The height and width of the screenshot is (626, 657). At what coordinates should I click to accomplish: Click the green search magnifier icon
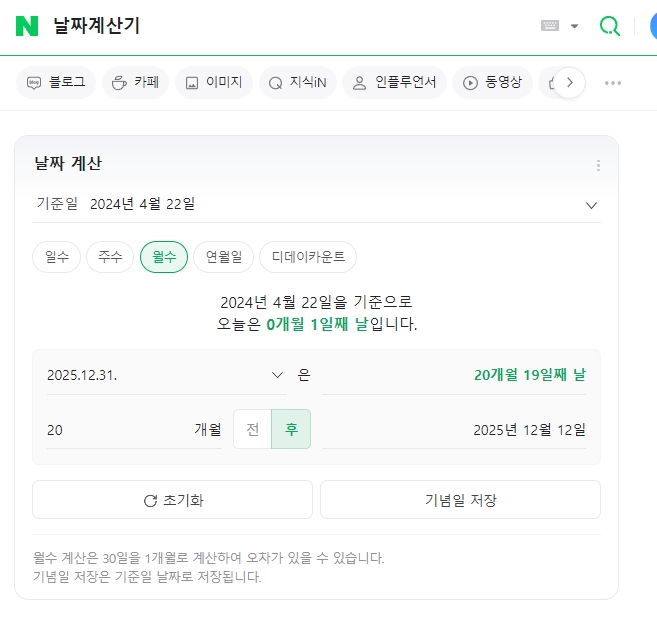(x=610, y=26)
